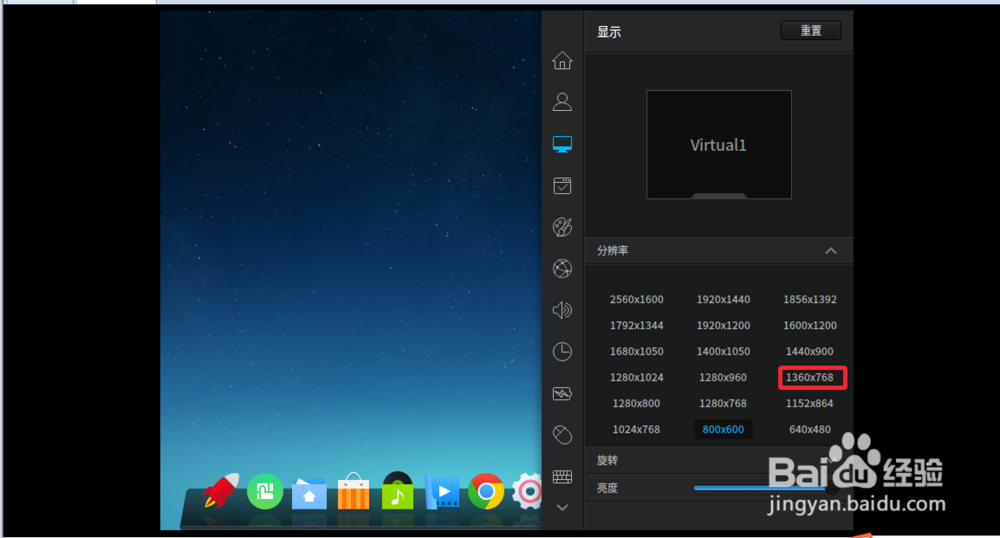This screenshot has height=538, width=1000.
Task: Select the Virtual1 monitor preview
Action: click(x=719, y=145)
